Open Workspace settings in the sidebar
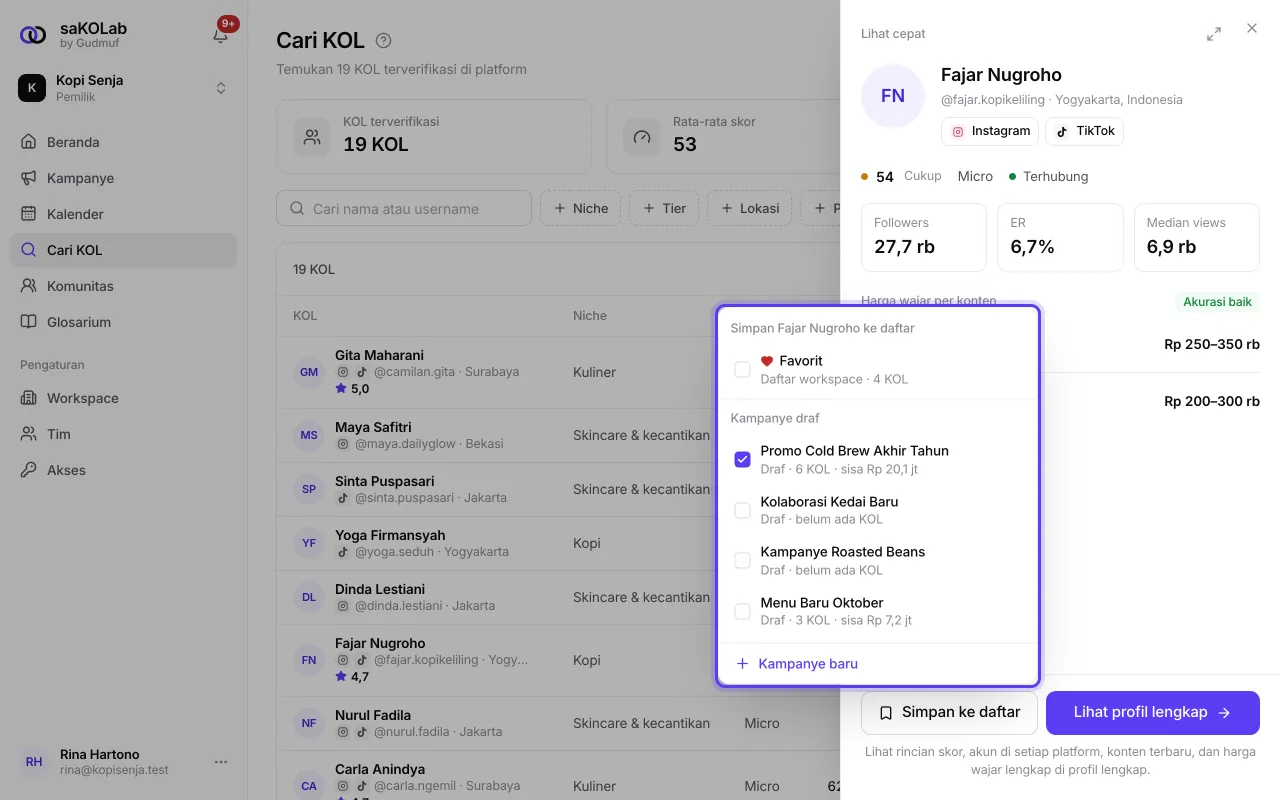Image resolution: width=1280 pixels, height=800 pixels. tap(124, 398)
